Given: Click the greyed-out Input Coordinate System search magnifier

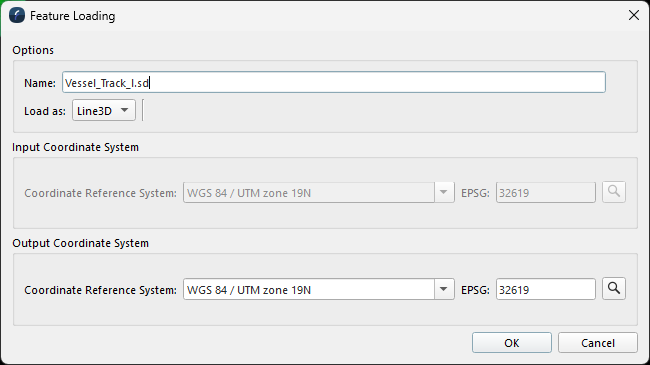Looking at the screenshot, I should (x=614, y=192).
